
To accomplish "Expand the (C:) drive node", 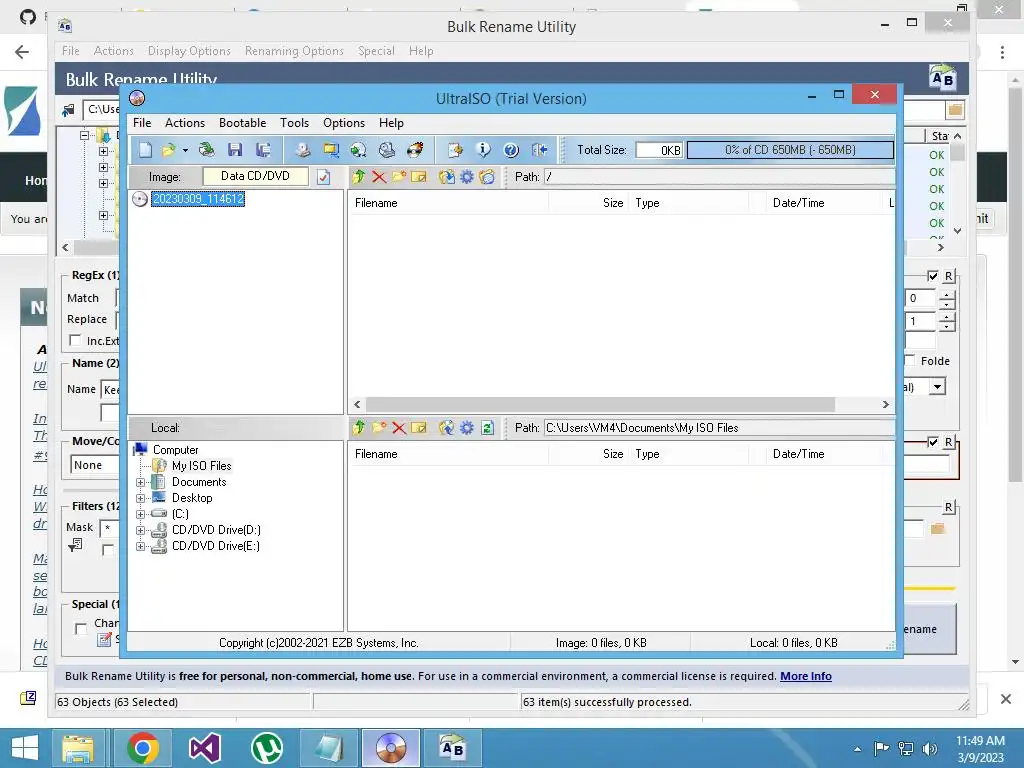I will [140, 514].
